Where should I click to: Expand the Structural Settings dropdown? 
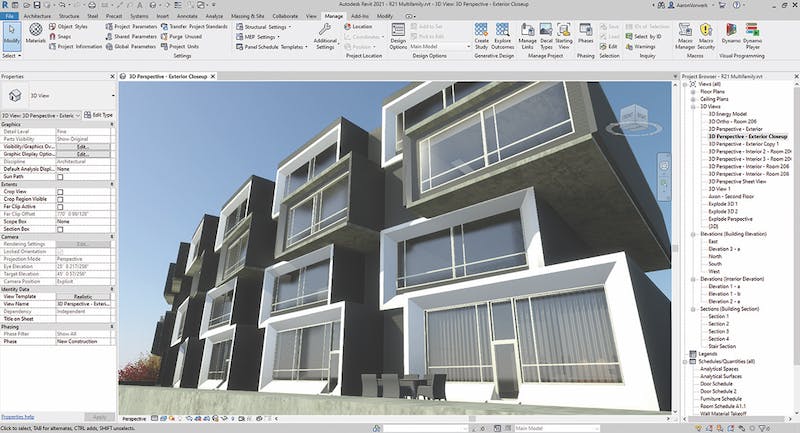click(x=290, y=27)
